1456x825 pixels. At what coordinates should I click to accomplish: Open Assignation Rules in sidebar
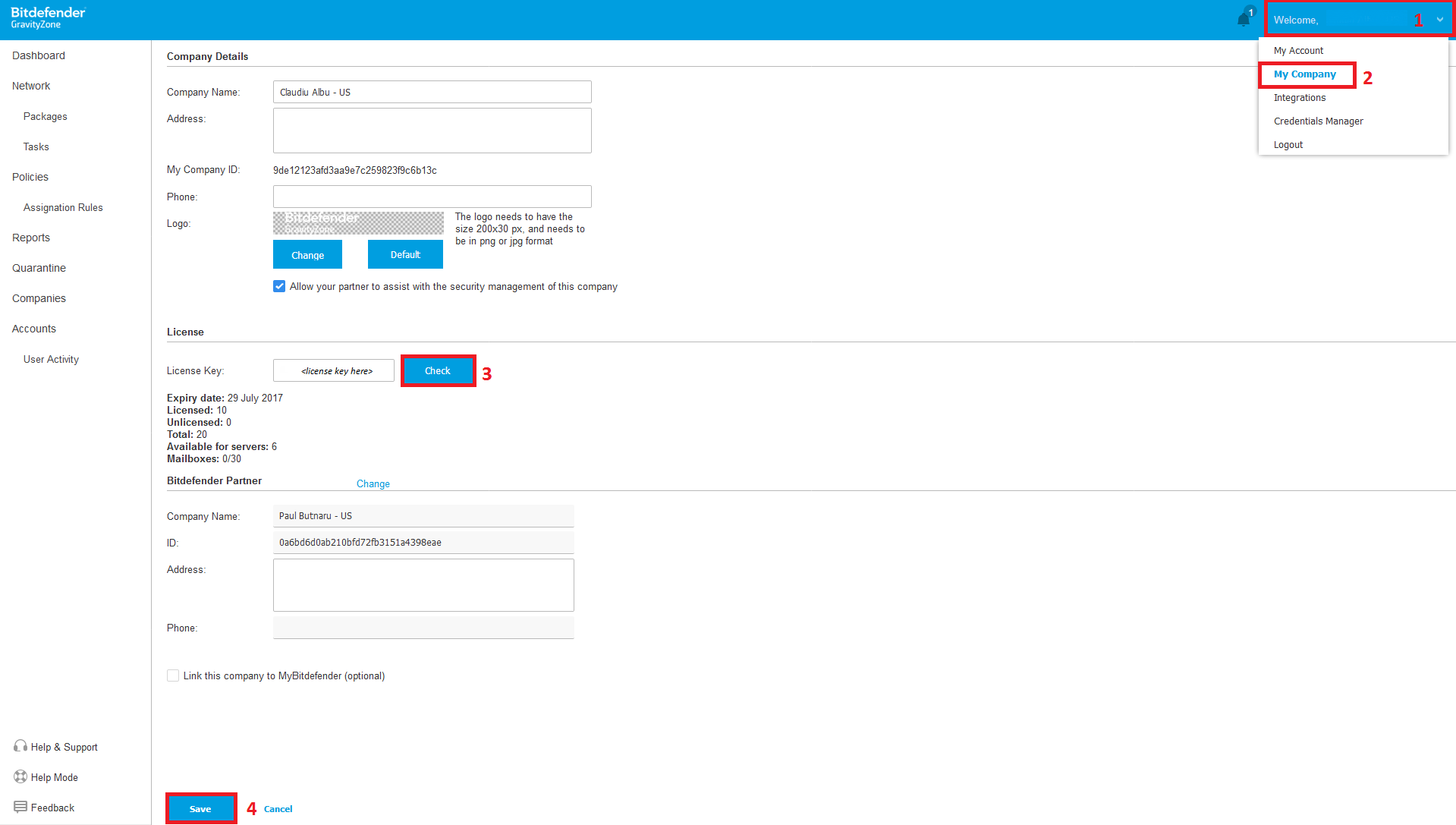(63, 207)
